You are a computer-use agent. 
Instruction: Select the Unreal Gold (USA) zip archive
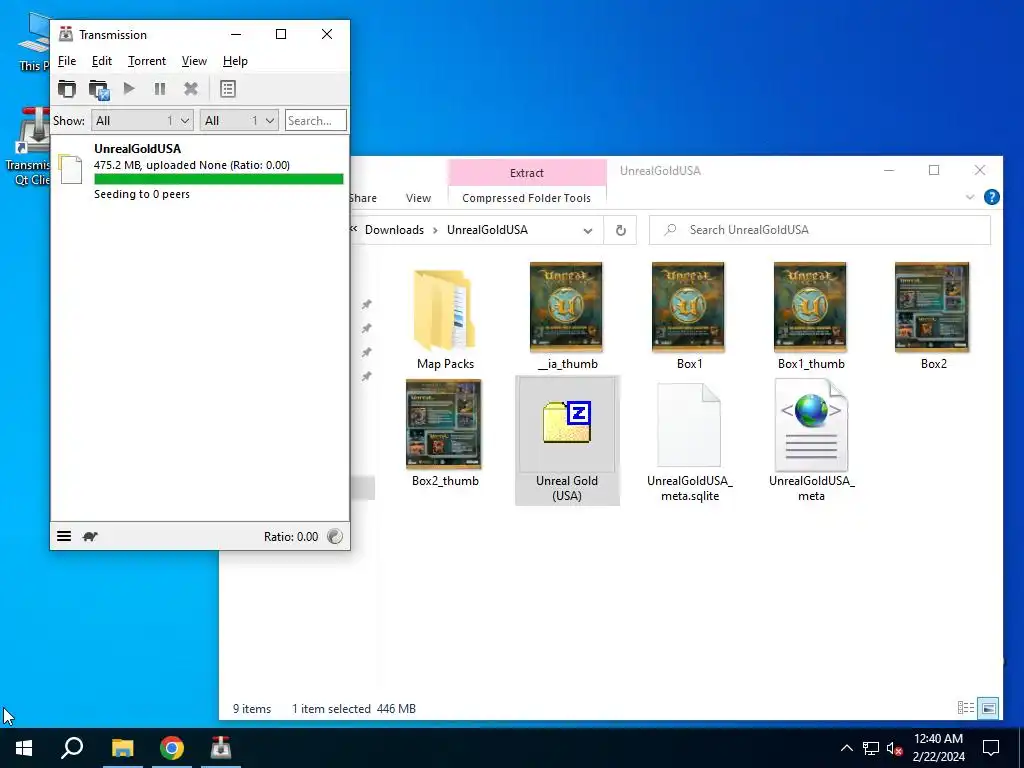tap(567, 441)
